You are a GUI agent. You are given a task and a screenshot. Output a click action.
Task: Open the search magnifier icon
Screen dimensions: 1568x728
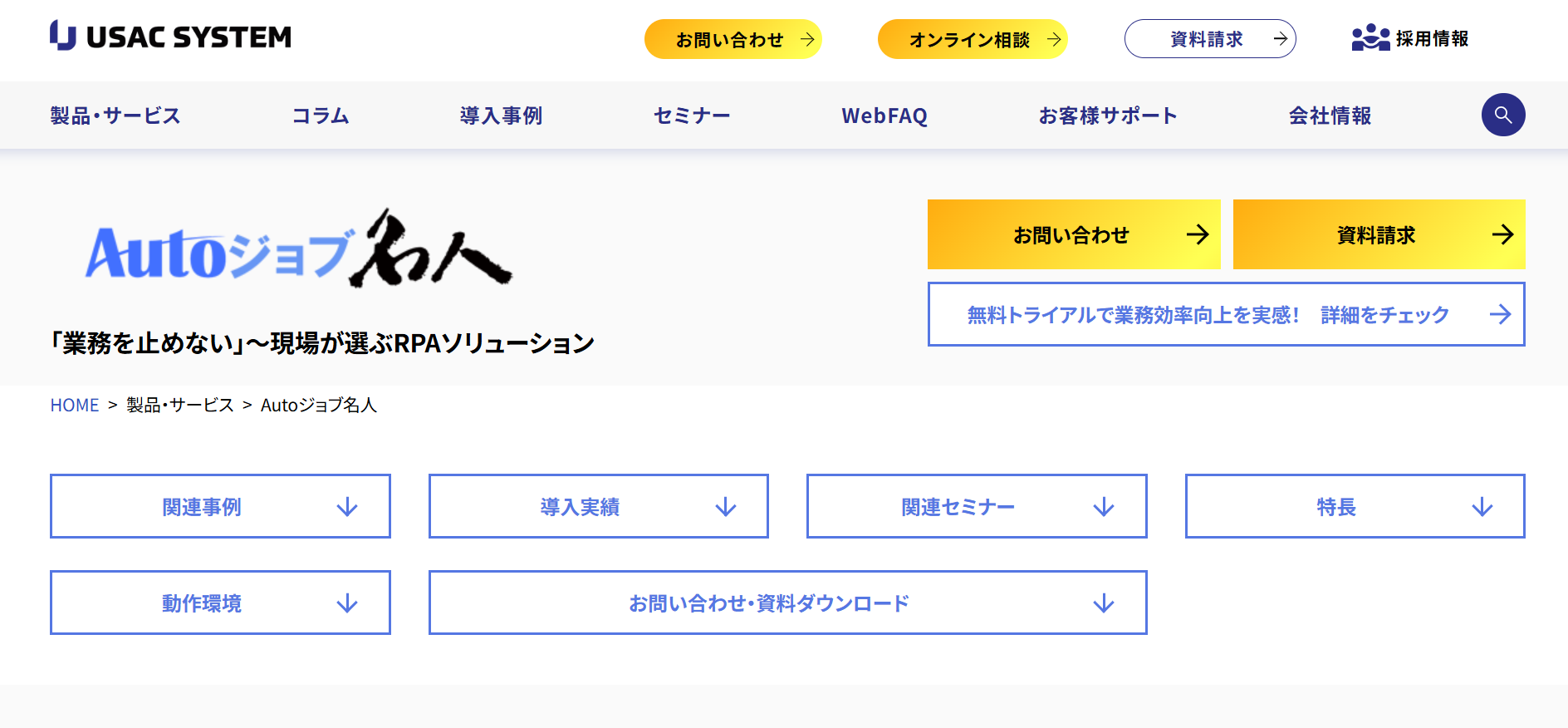tap(1502, 115)
